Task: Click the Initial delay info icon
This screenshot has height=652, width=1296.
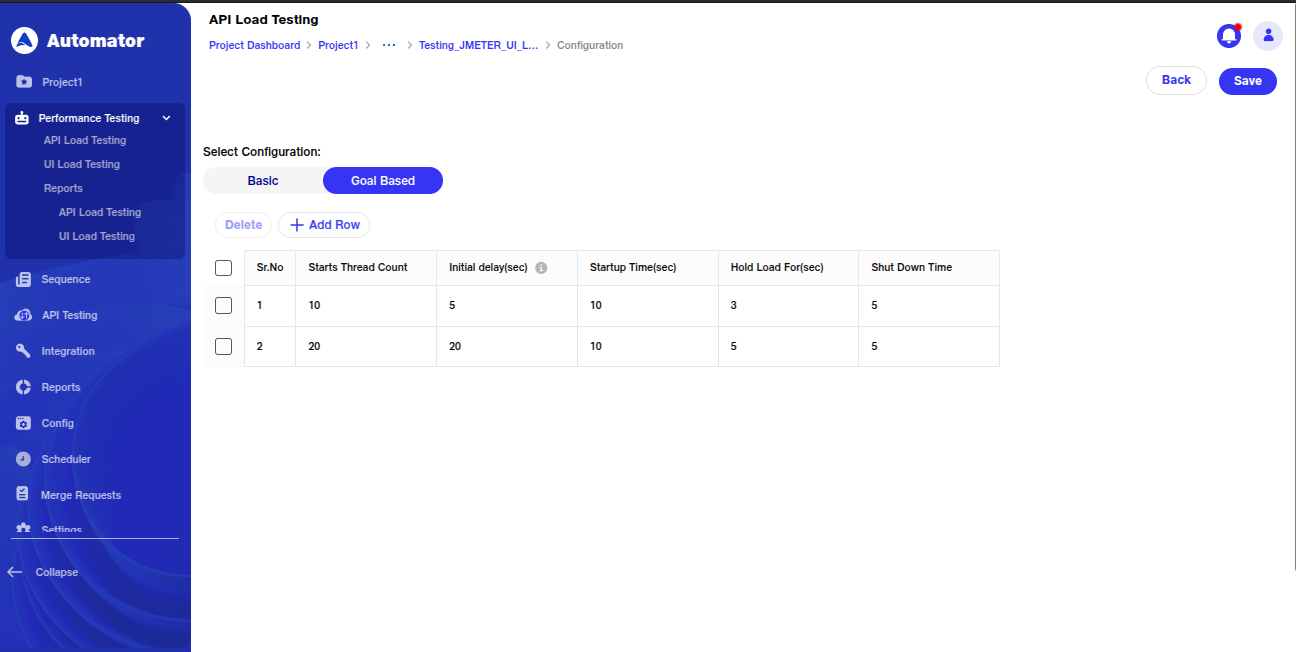Action: (x=541, y=268)
